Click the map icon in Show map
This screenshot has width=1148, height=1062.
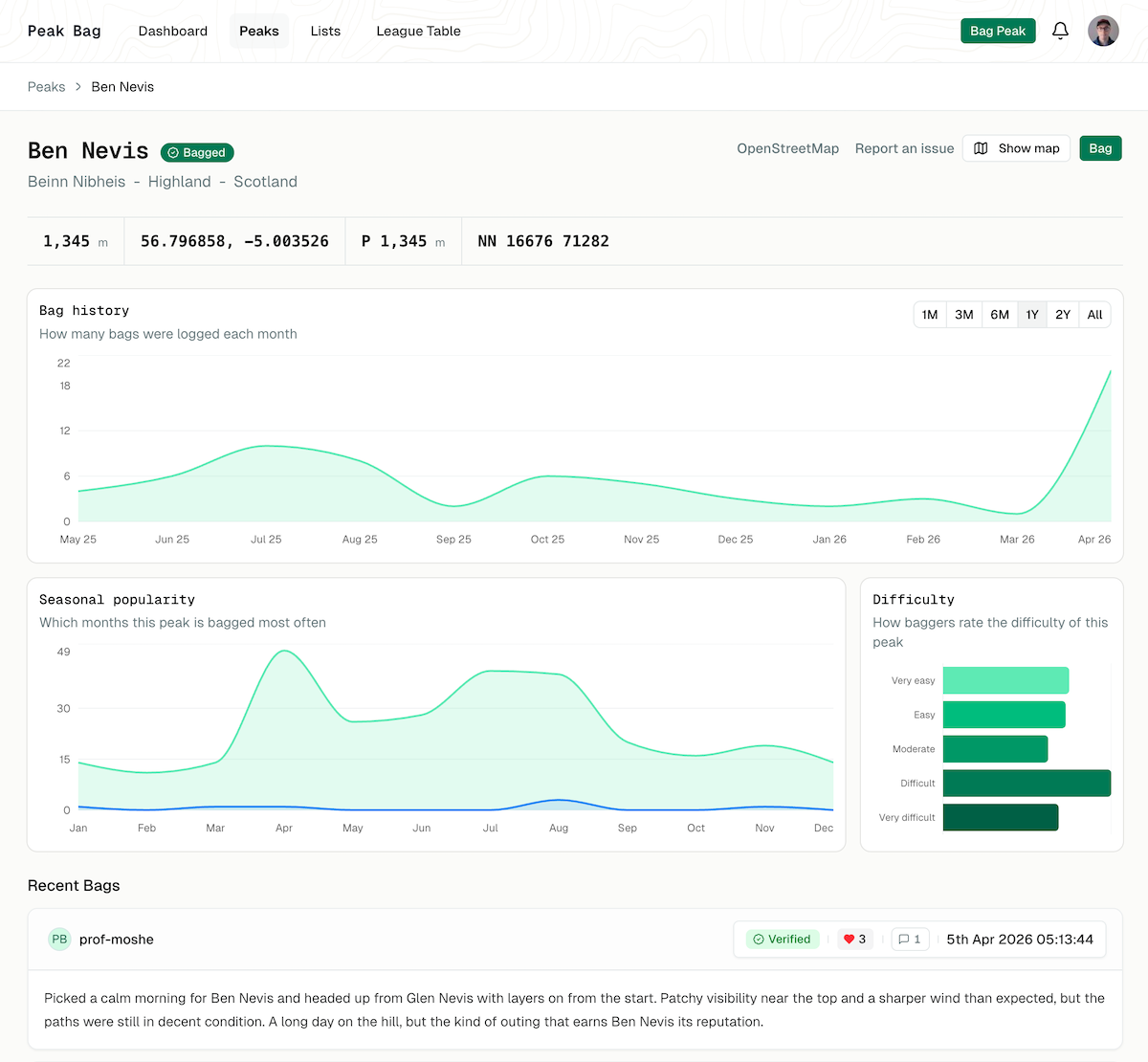981,148
